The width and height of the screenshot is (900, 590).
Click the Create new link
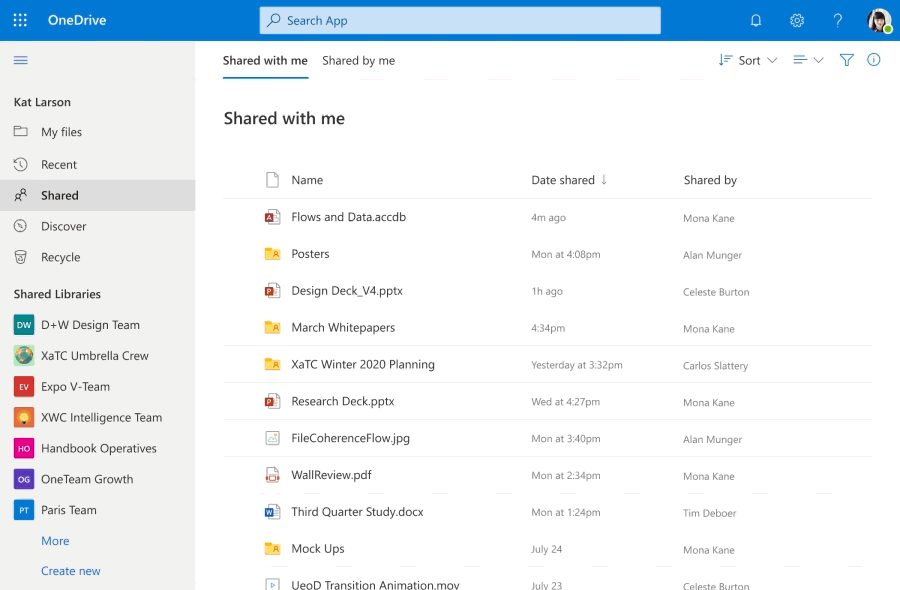coord(70,570)
